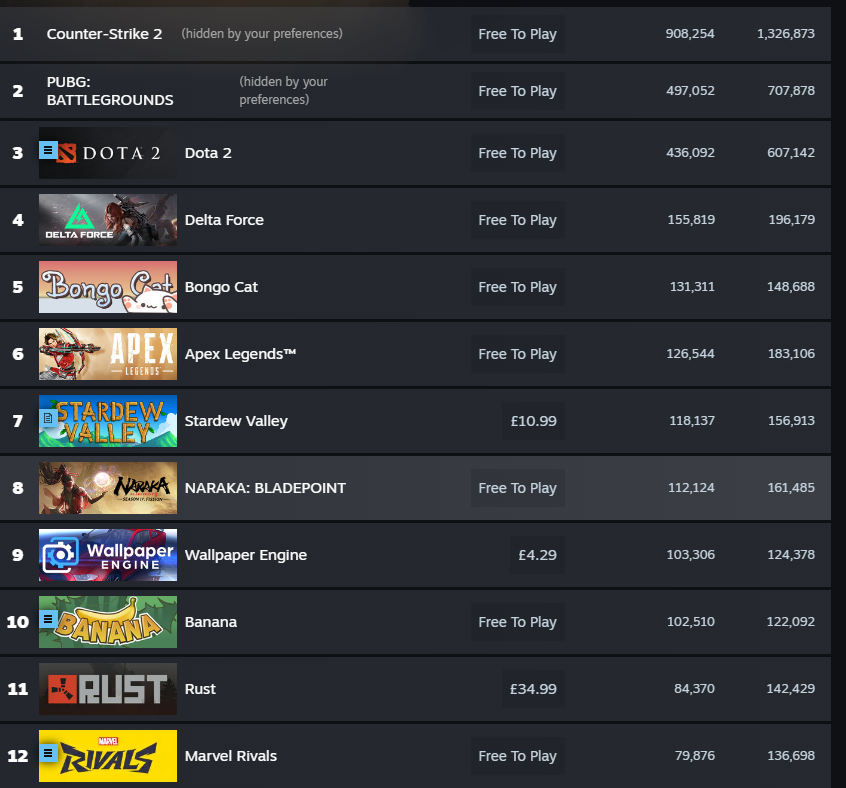
Task: Click the blue list icon on Dota 2 thumbnail
Action: pos(48,150)
